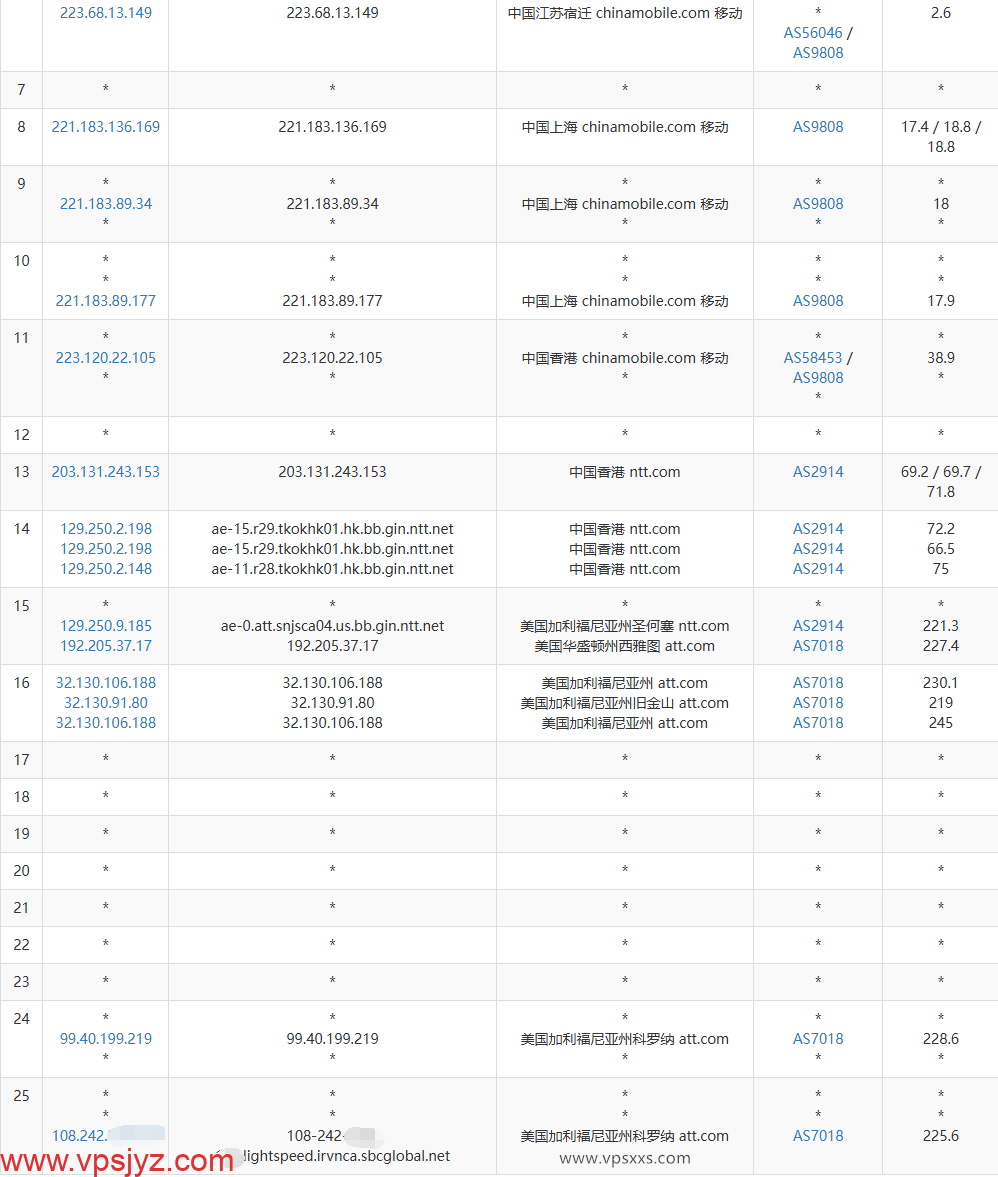Click the AS9808 link in hop 8
This screenshot has width=998, height=1177.
coord(818,127)
